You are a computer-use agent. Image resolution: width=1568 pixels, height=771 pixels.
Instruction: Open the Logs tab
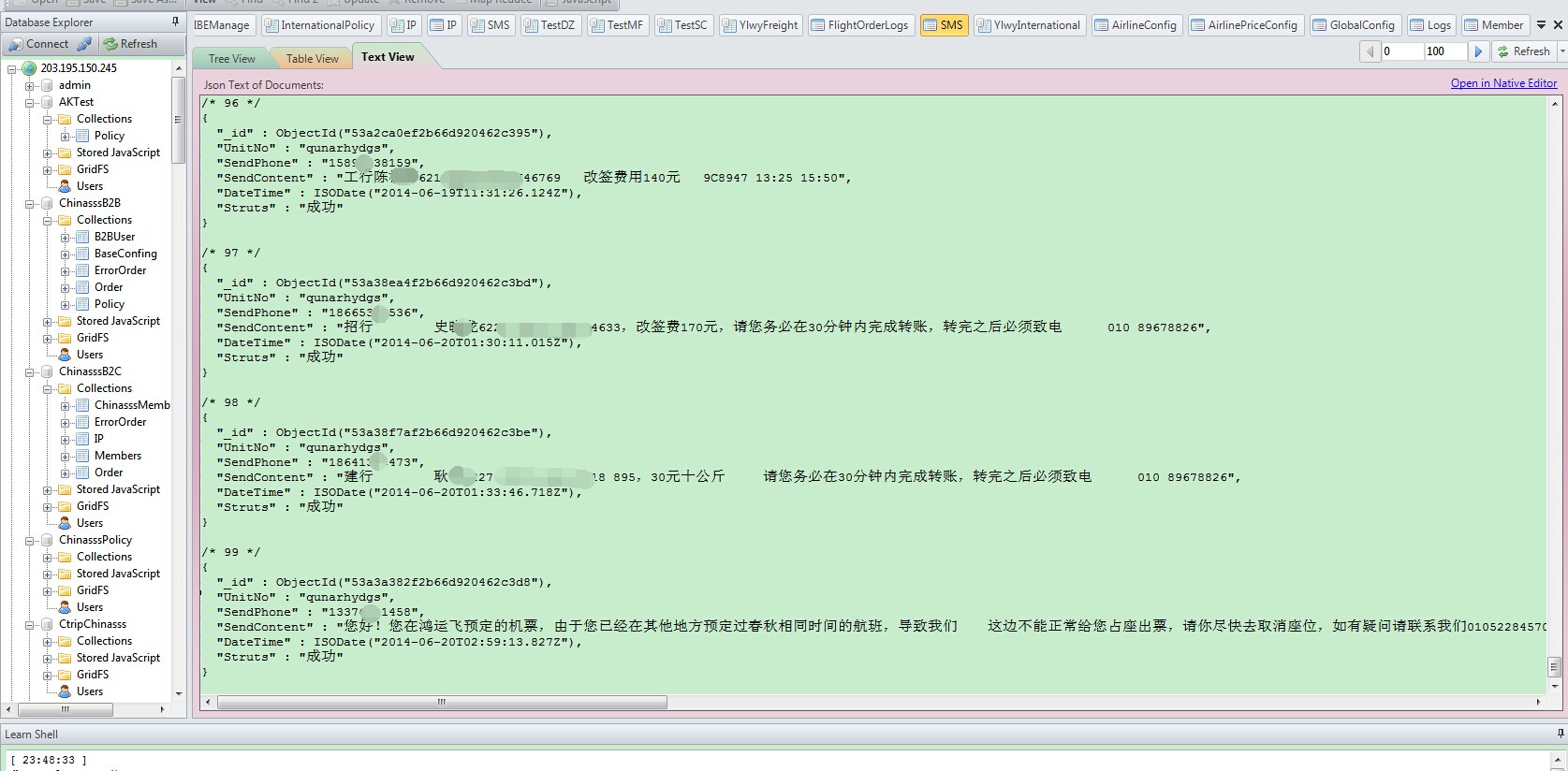click(1431, 25)
